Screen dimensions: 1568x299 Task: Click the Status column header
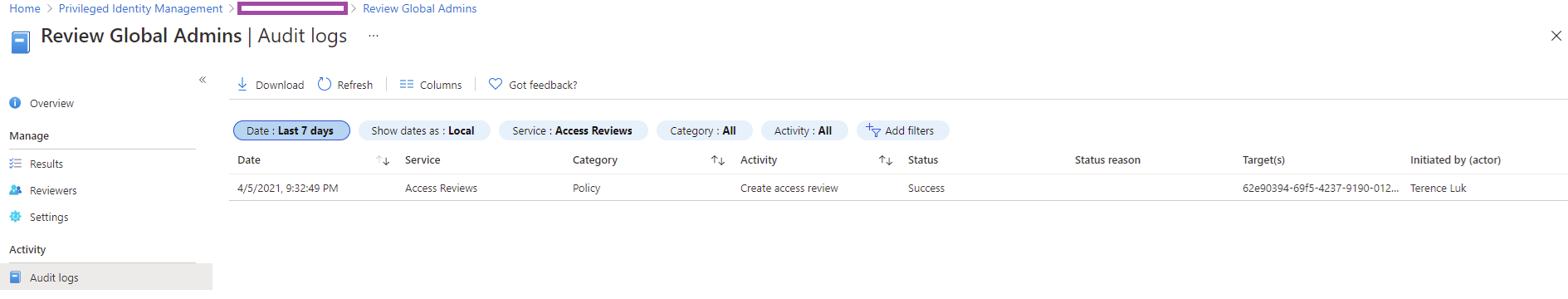coord(923,160)
